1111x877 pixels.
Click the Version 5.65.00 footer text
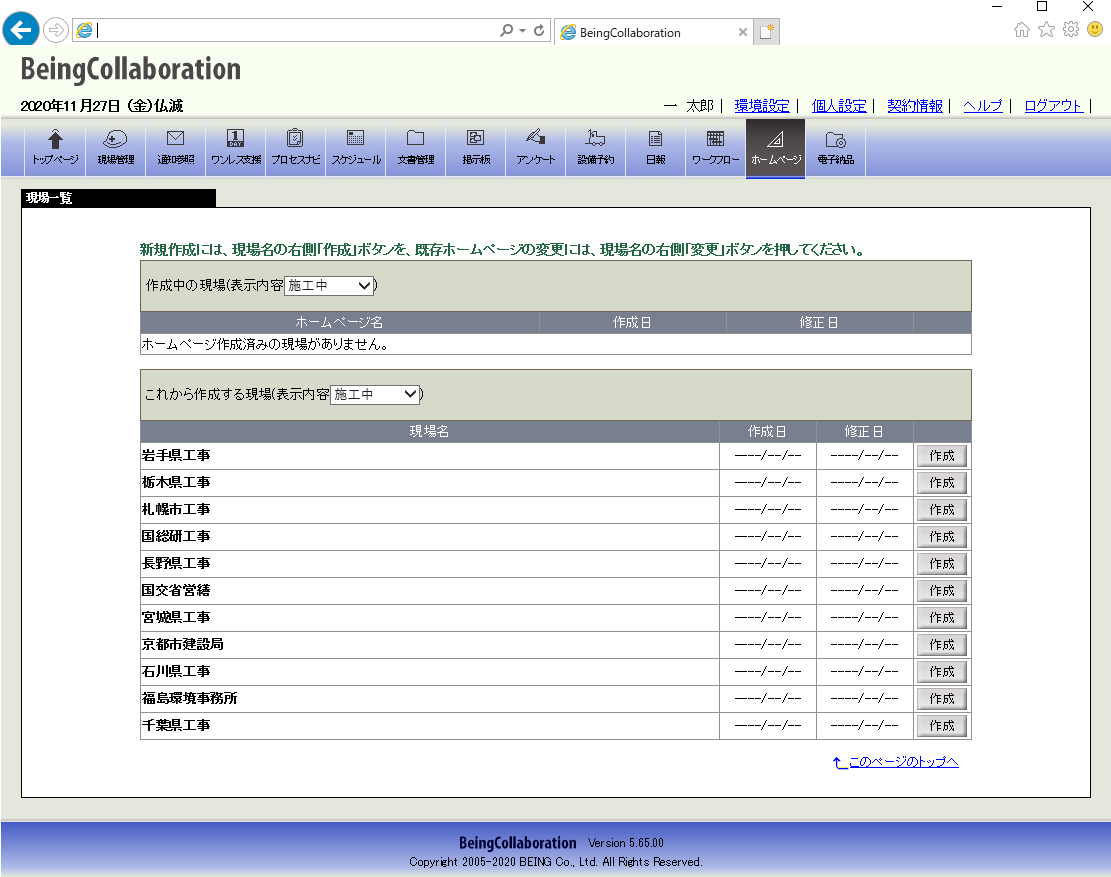(626, 843)
